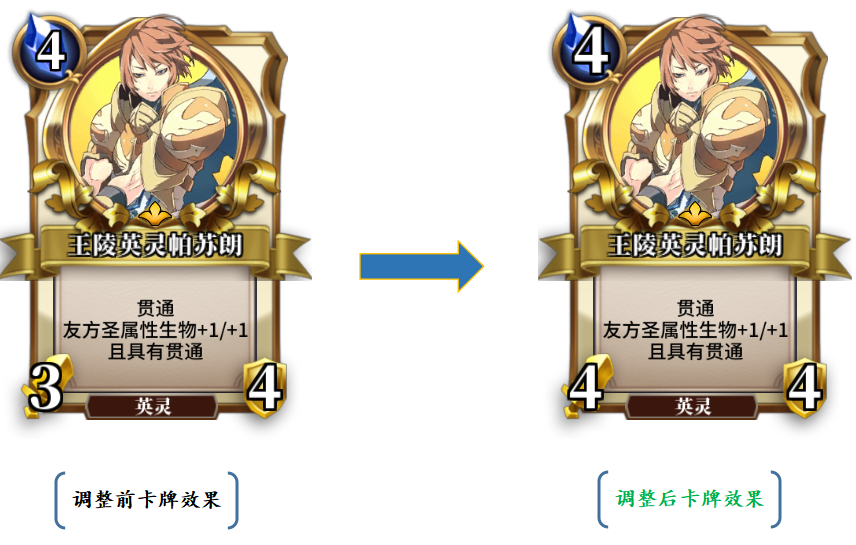The height and width of the screenshot is (545, 856).
Task: Click 贯通 keyword on the right card
Action: 696,308
